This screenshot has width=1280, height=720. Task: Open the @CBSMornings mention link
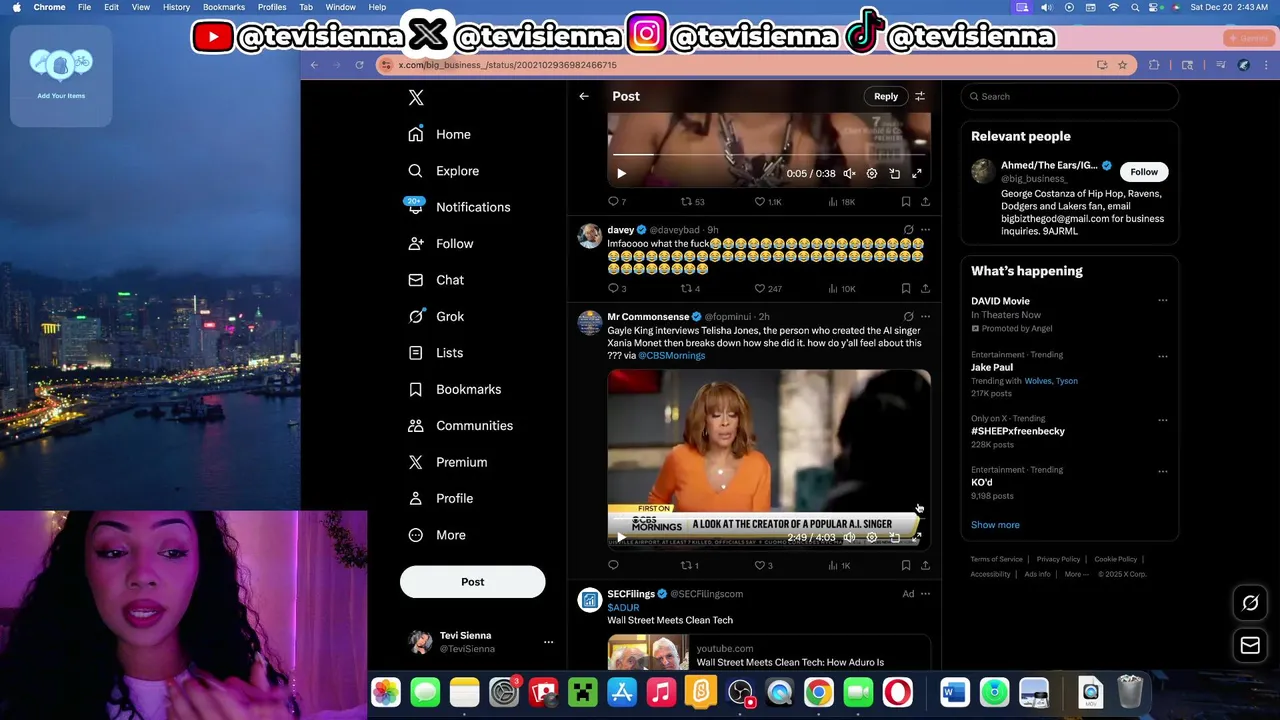[671, 355]
